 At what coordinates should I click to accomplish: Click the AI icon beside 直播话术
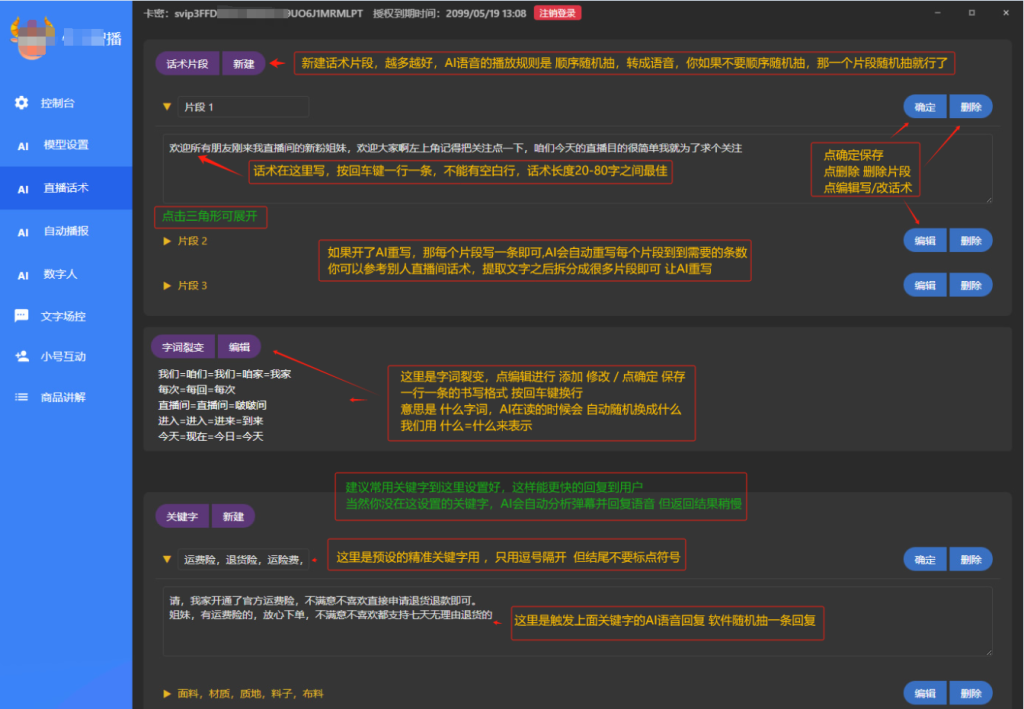pos(23,189)
